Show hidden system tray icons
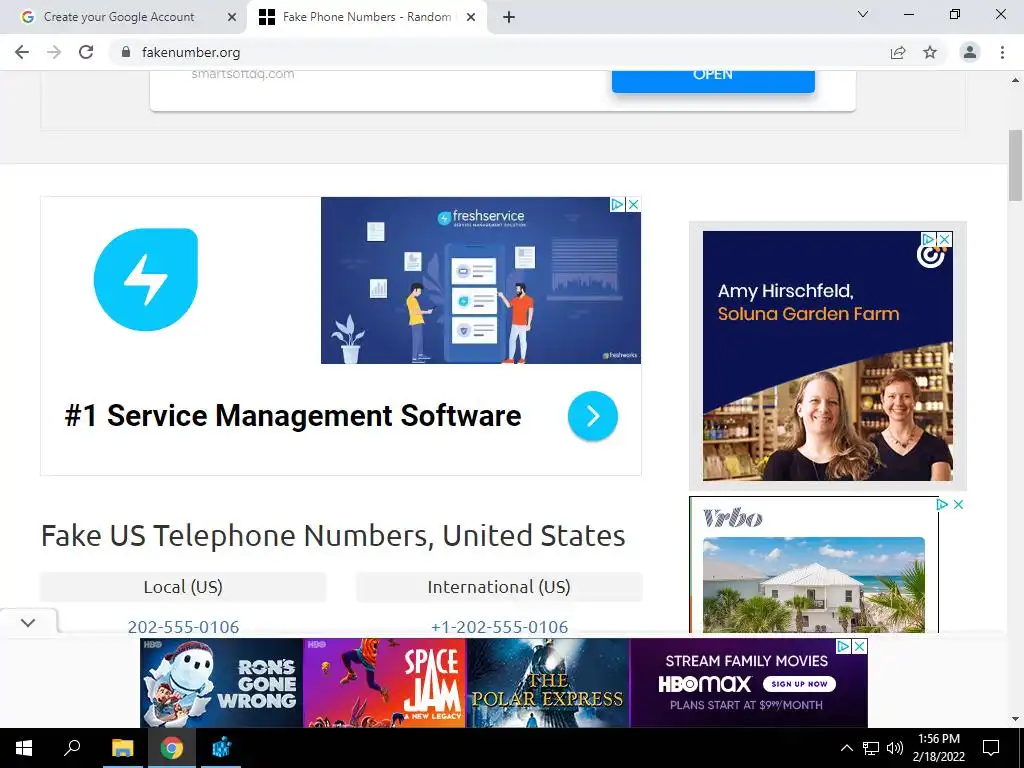1024x768 pixels. (x=846, y=748)
